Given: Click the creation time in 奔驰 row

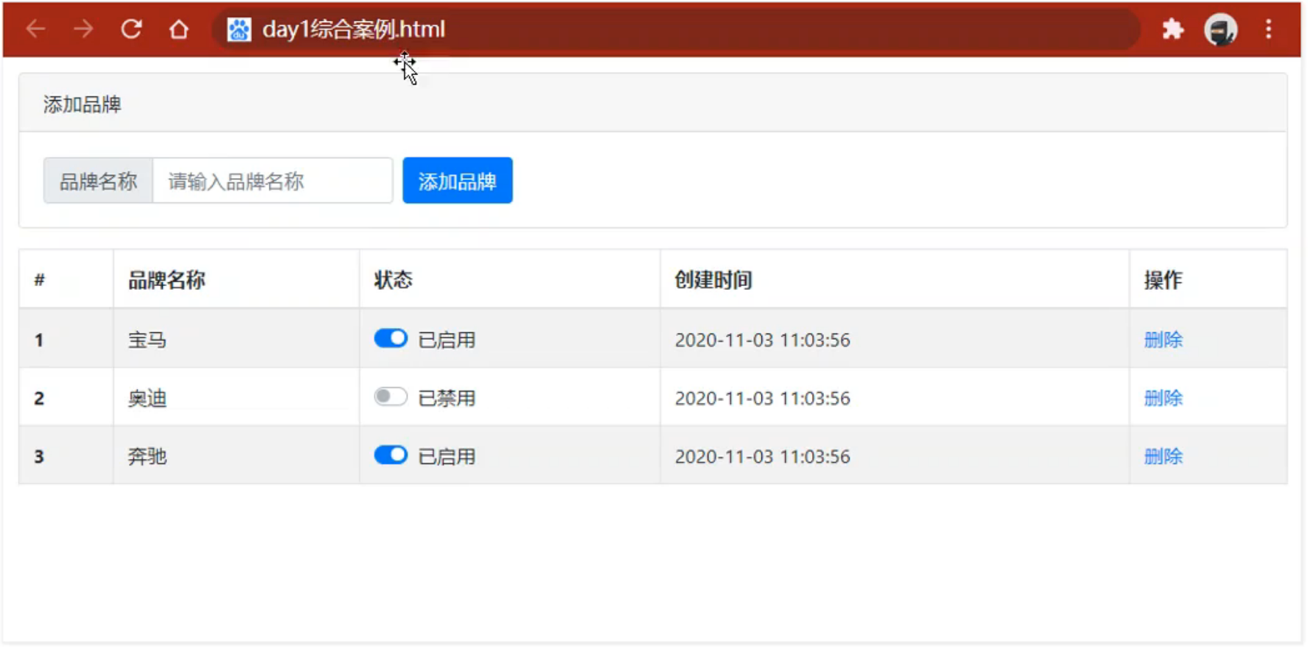Looking at the screenshot, I should coord(762,456).
